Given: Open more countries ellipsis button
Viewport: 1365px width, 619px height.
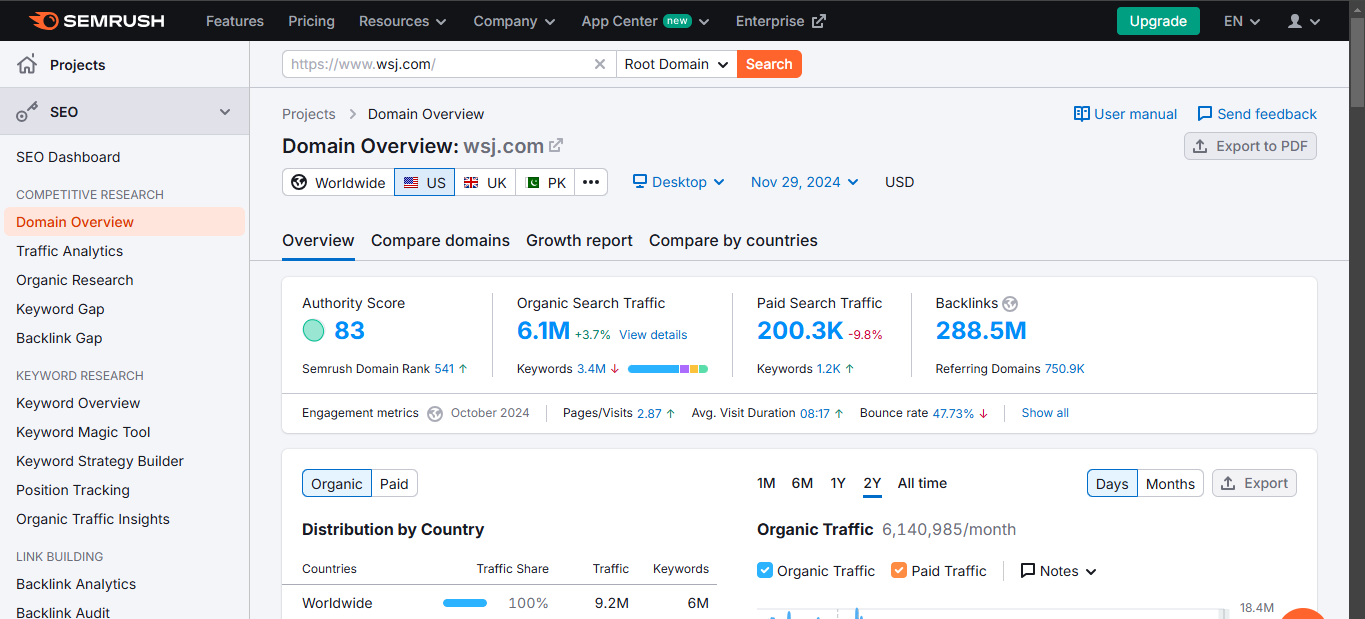Looking at the screenshot, I should point(591,182).
